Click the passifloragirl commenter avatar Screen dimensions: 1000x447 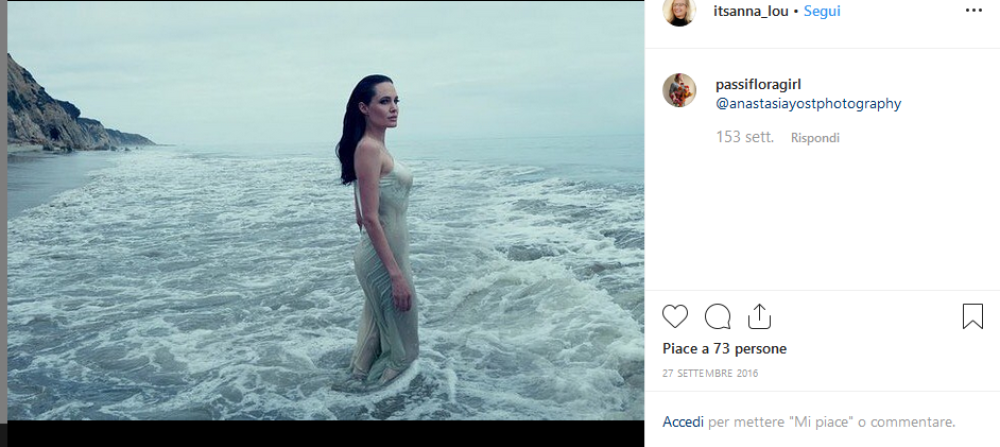pos(679,90)
